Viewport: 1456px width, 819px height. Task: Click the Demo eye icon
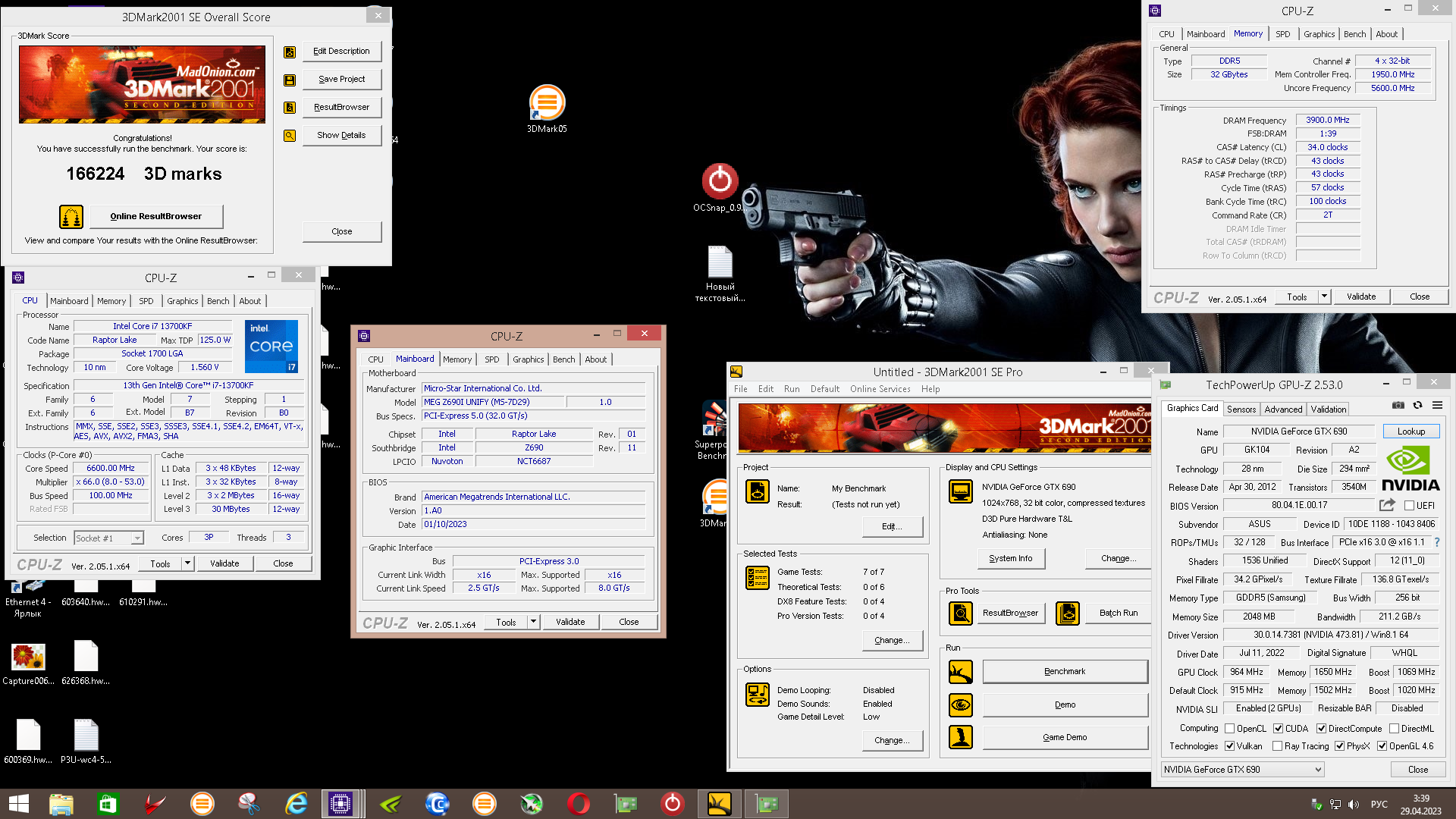tap(961, 705)
